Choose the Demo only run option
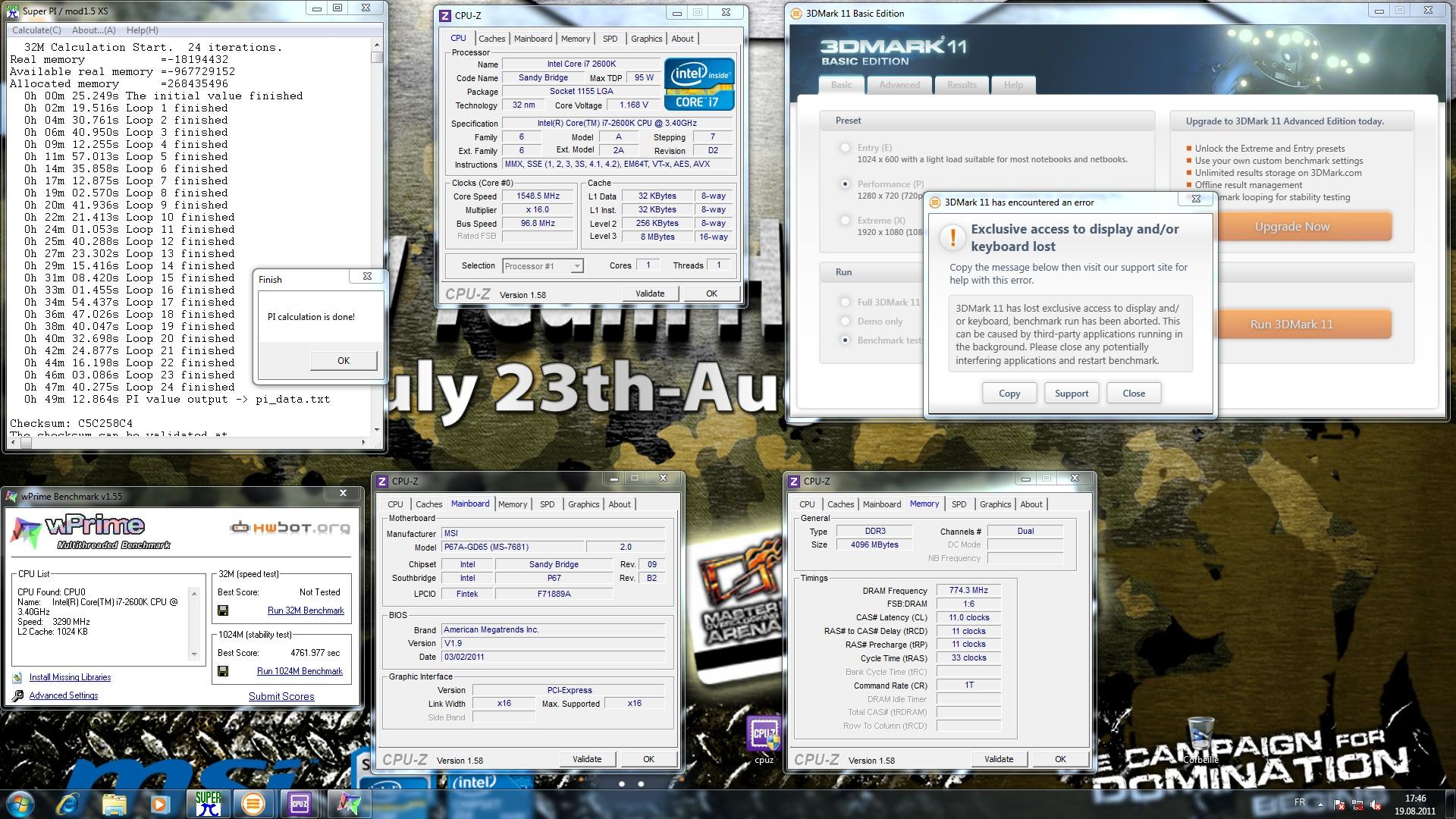Viewport: 1456px width, 819px height. [845, 321]
